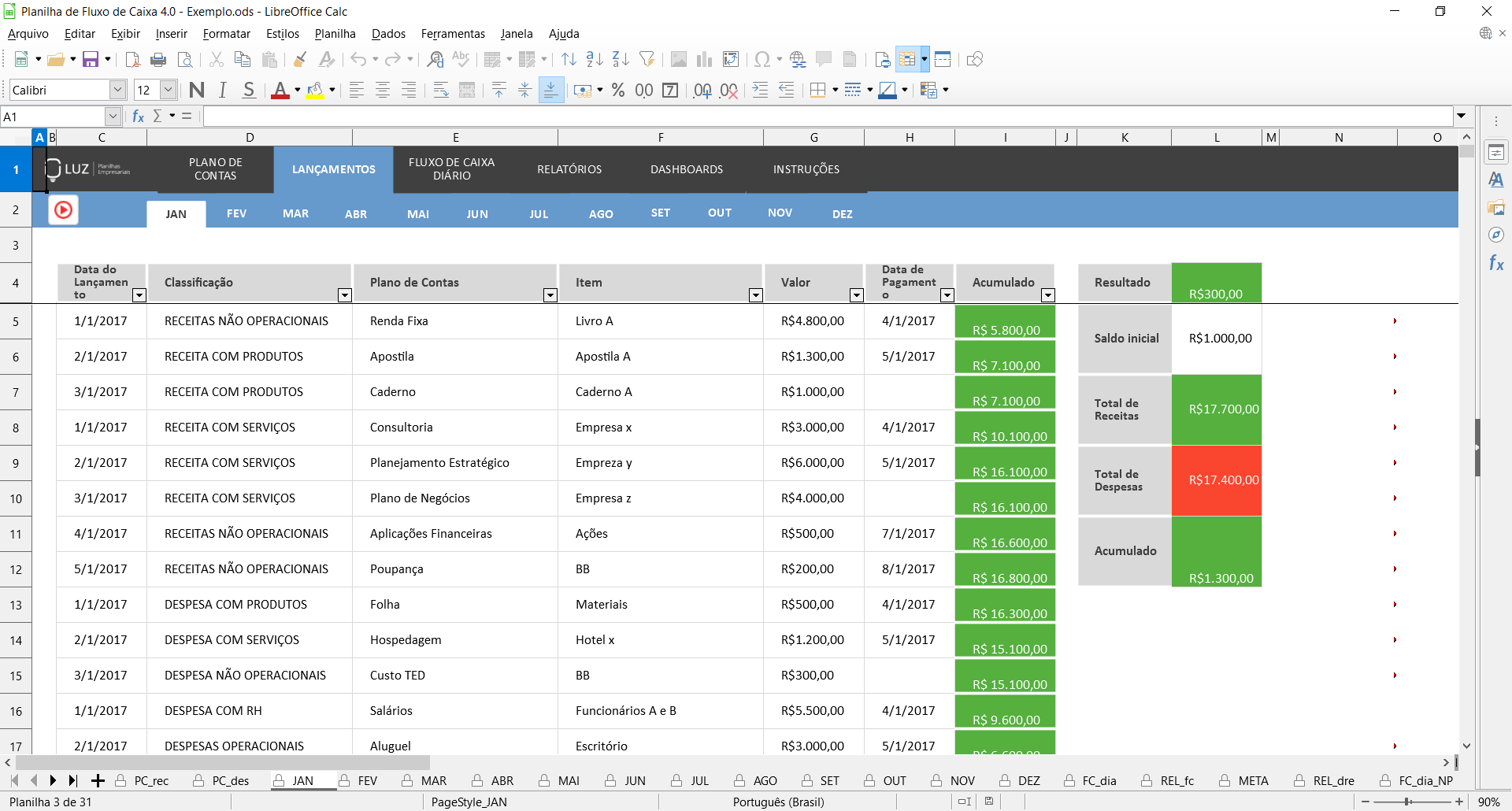Toggle Bold formatting button
Viewport: 1512px width, 811px height.
197,91
